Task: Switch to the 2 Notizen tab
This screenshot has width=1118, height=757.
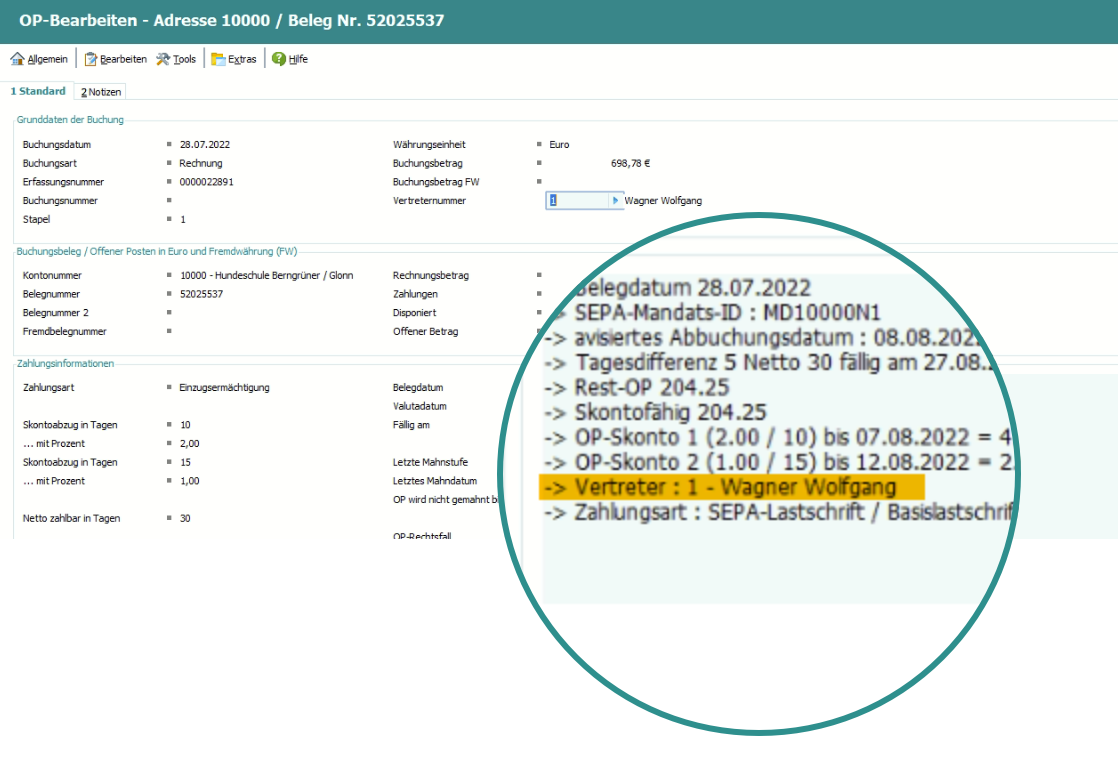Action: (101, 92)
